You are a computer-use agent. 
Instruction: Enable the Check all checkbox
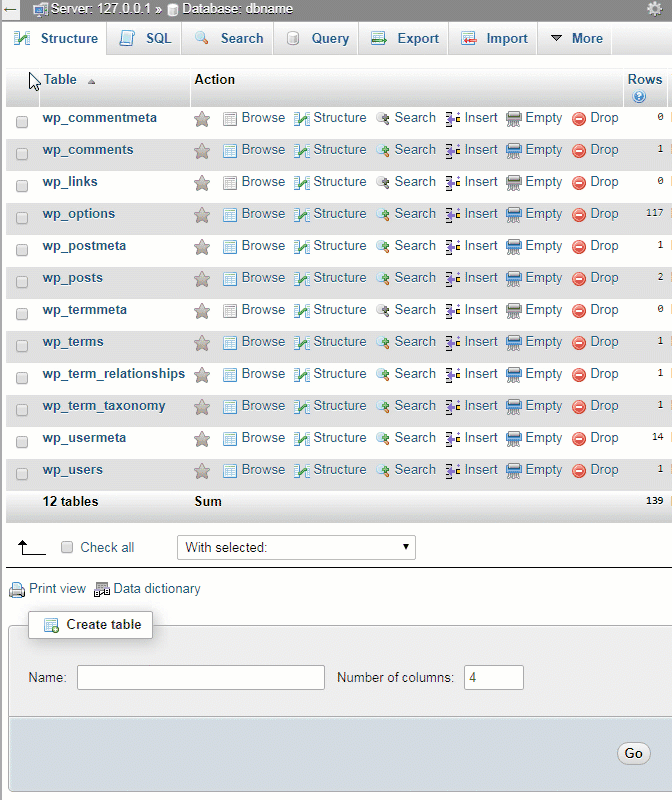coord(67,547)
